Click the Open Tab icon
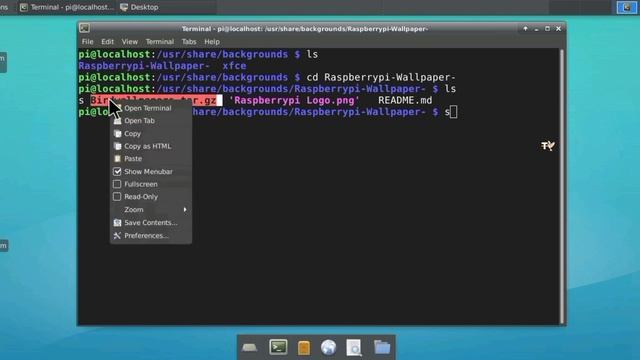Screen dimensions: 640x360 (x=118, y=121)
